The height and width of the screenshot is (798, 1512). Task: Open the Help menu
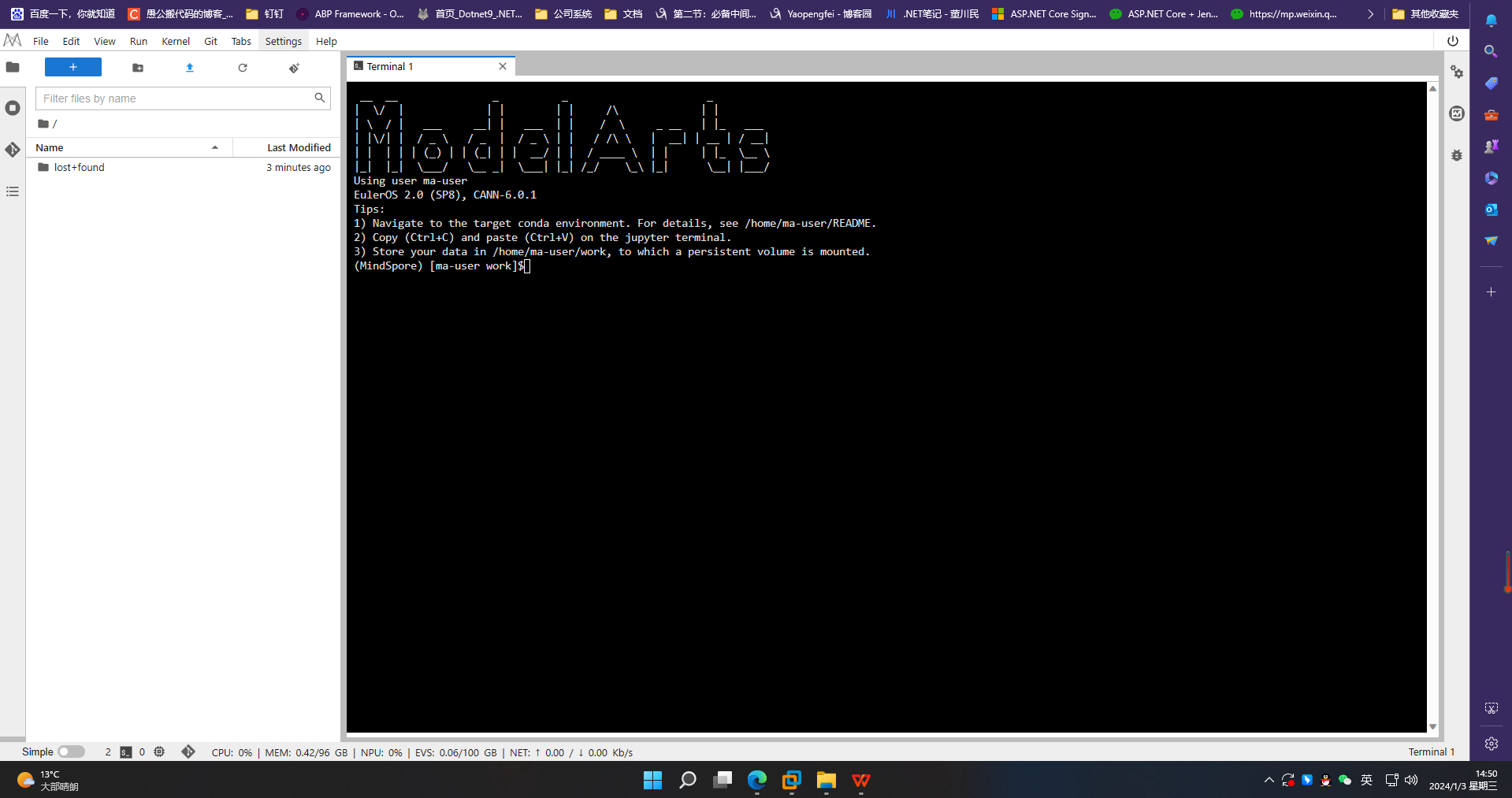click(326, 41)
